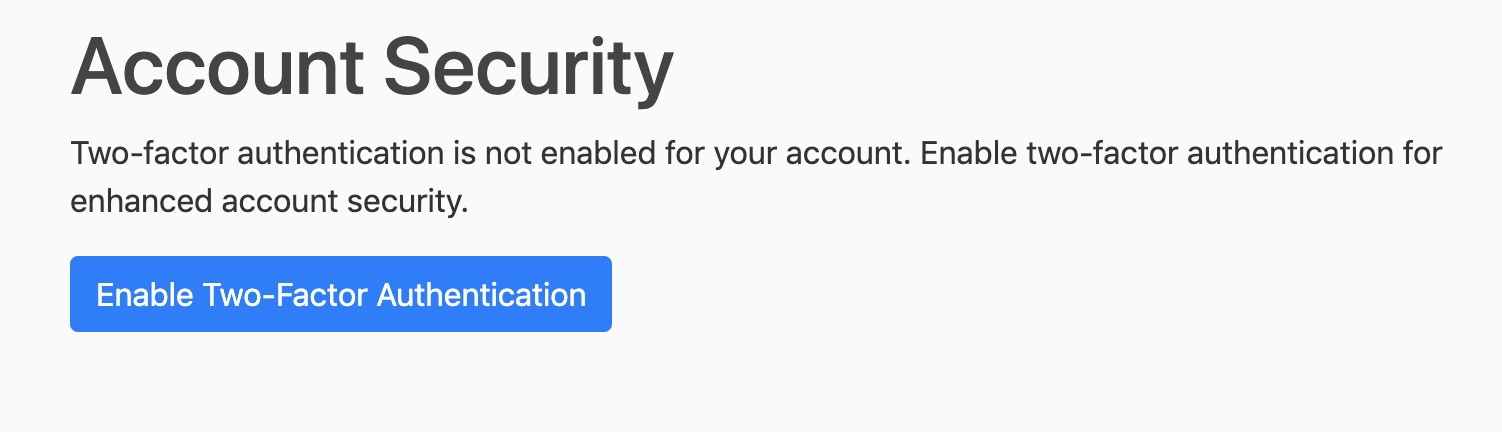Click the word "security." ending the paragraph
Viewport: 1502px width, 432px height.
pyautogui.click(x=405, y=202)
